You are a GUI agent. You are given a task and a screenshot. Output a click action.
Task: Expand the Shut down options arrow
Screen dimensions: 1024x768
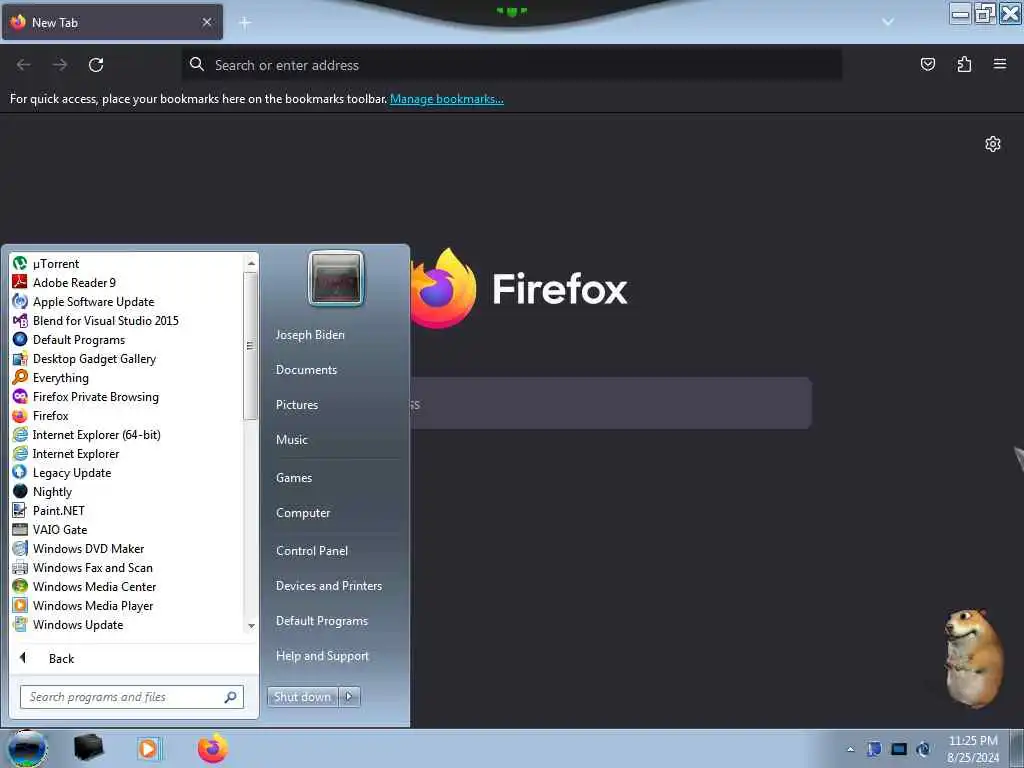(349, 697)
